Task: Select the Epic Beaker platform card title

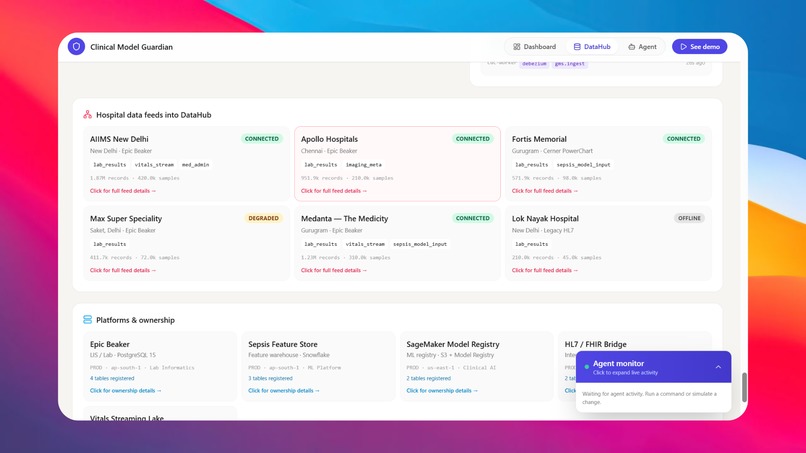Action: [109, 345]
